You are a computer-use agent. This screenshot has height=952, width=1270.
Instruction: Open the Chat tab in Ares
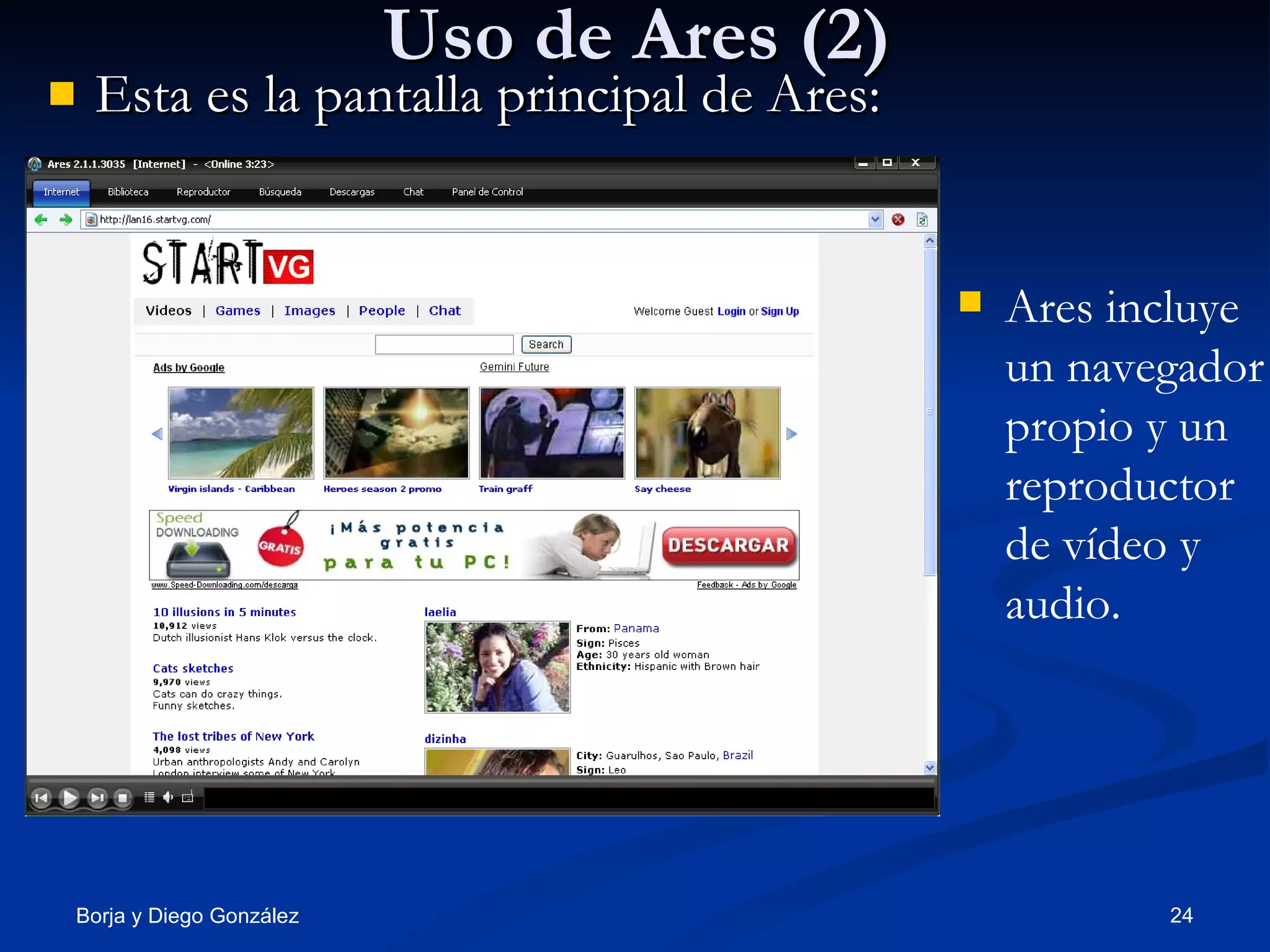(413, 192)
